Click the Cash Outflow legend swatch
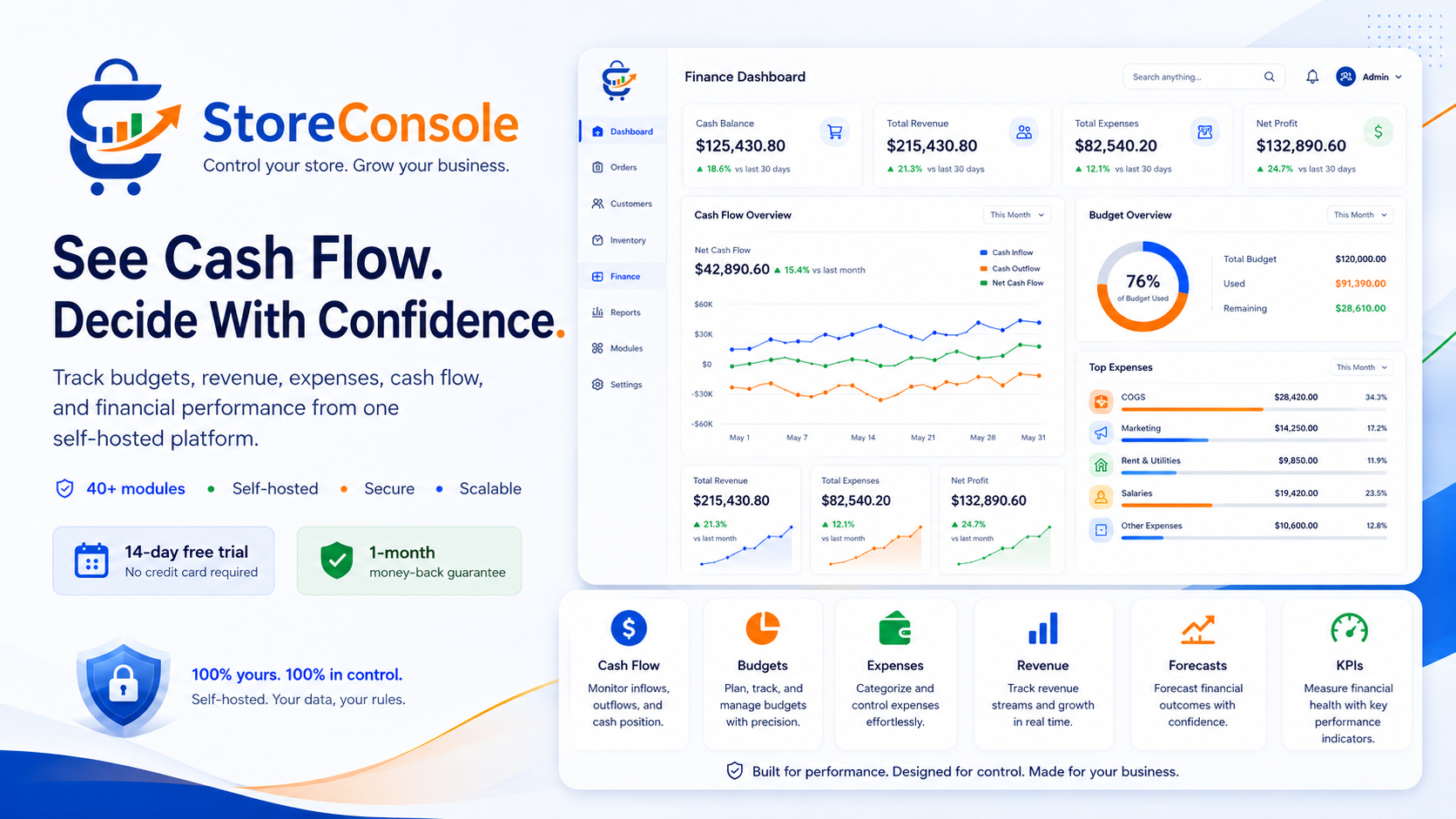This screenshot has width=1456, height=819. (x=984, y=268)
